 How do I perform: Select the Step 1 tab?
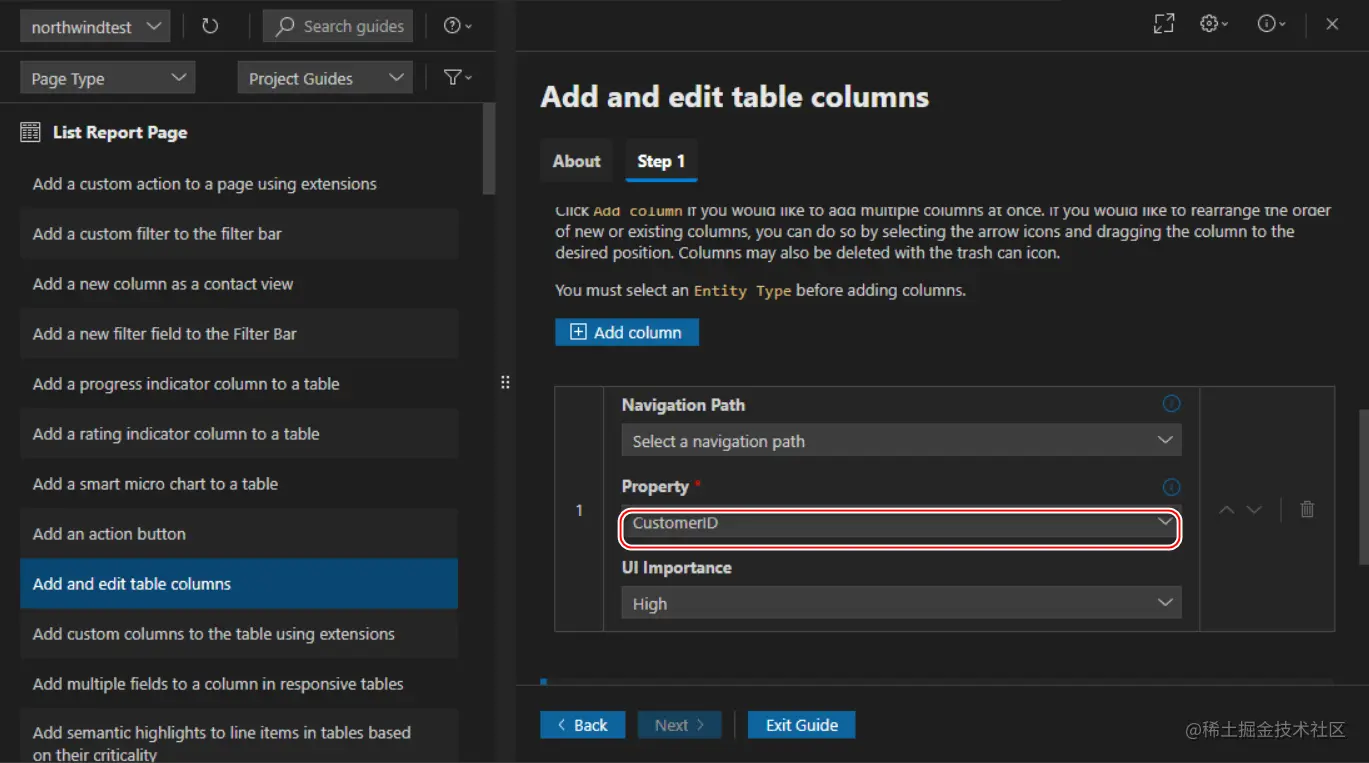coord(661,161)
